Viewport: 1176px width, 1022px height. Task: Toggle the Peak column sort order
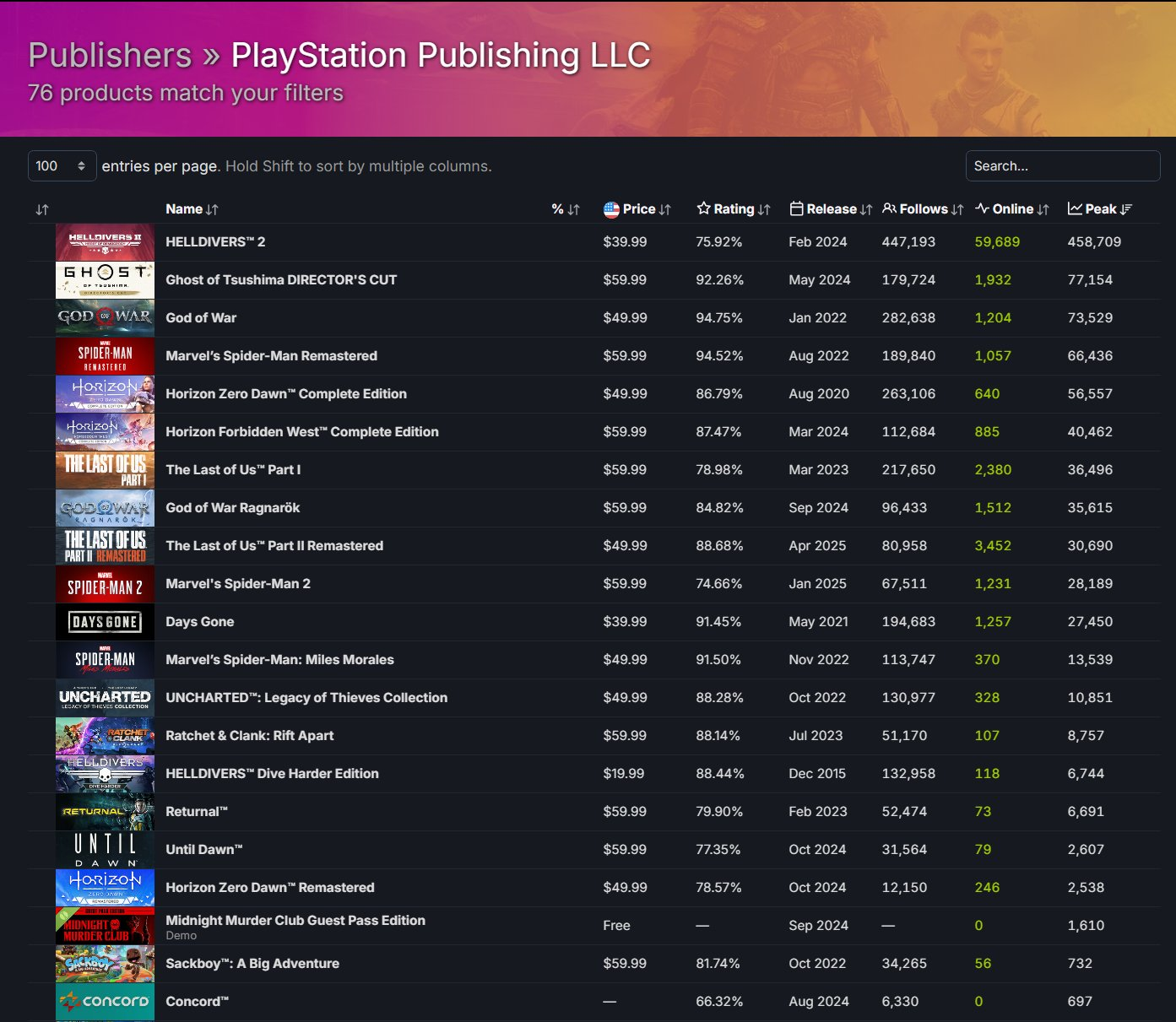click(x=1125, y=209)
